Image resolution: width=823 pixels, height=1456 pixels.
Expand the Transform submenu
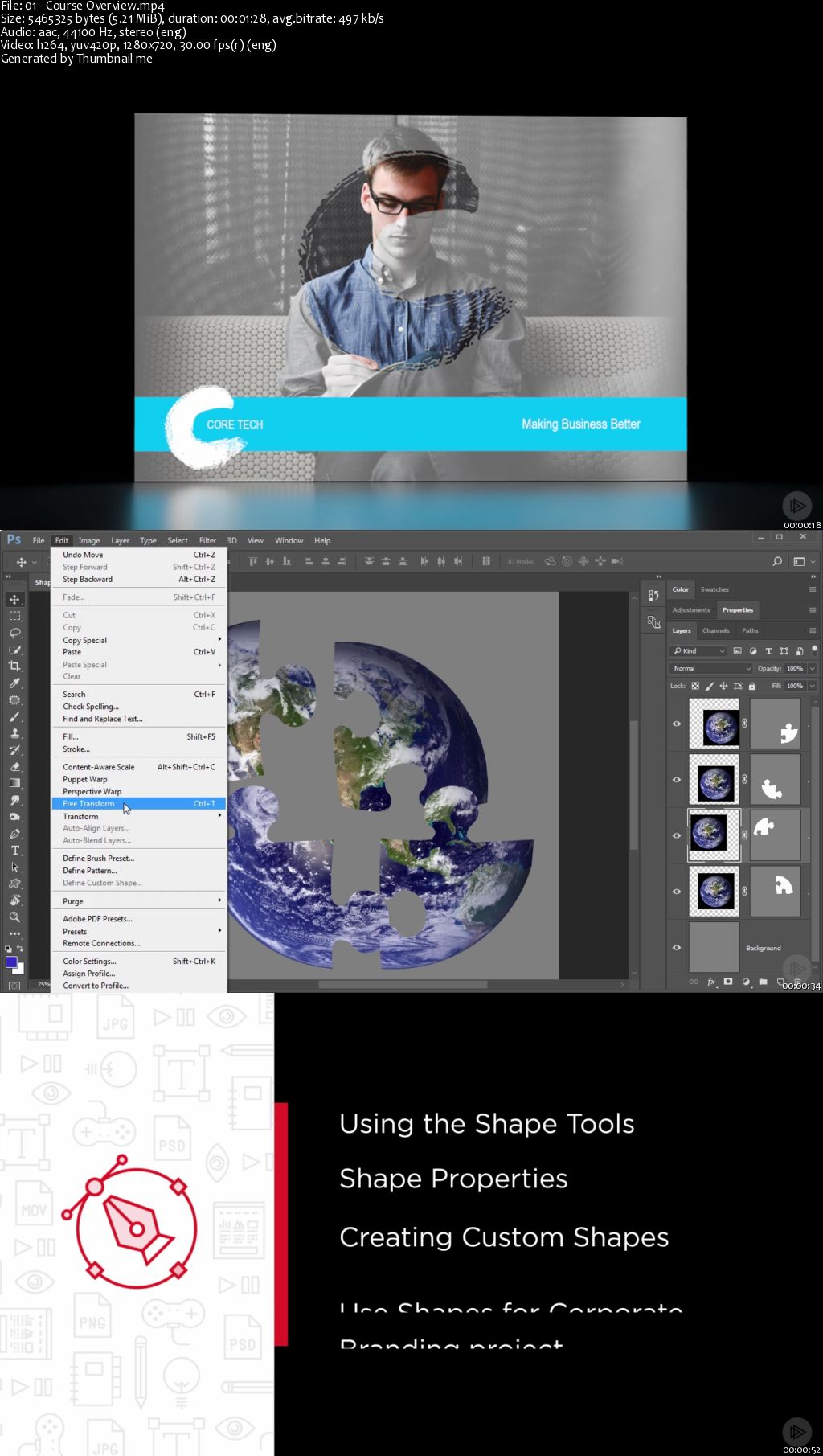click(x=138, y=816)
